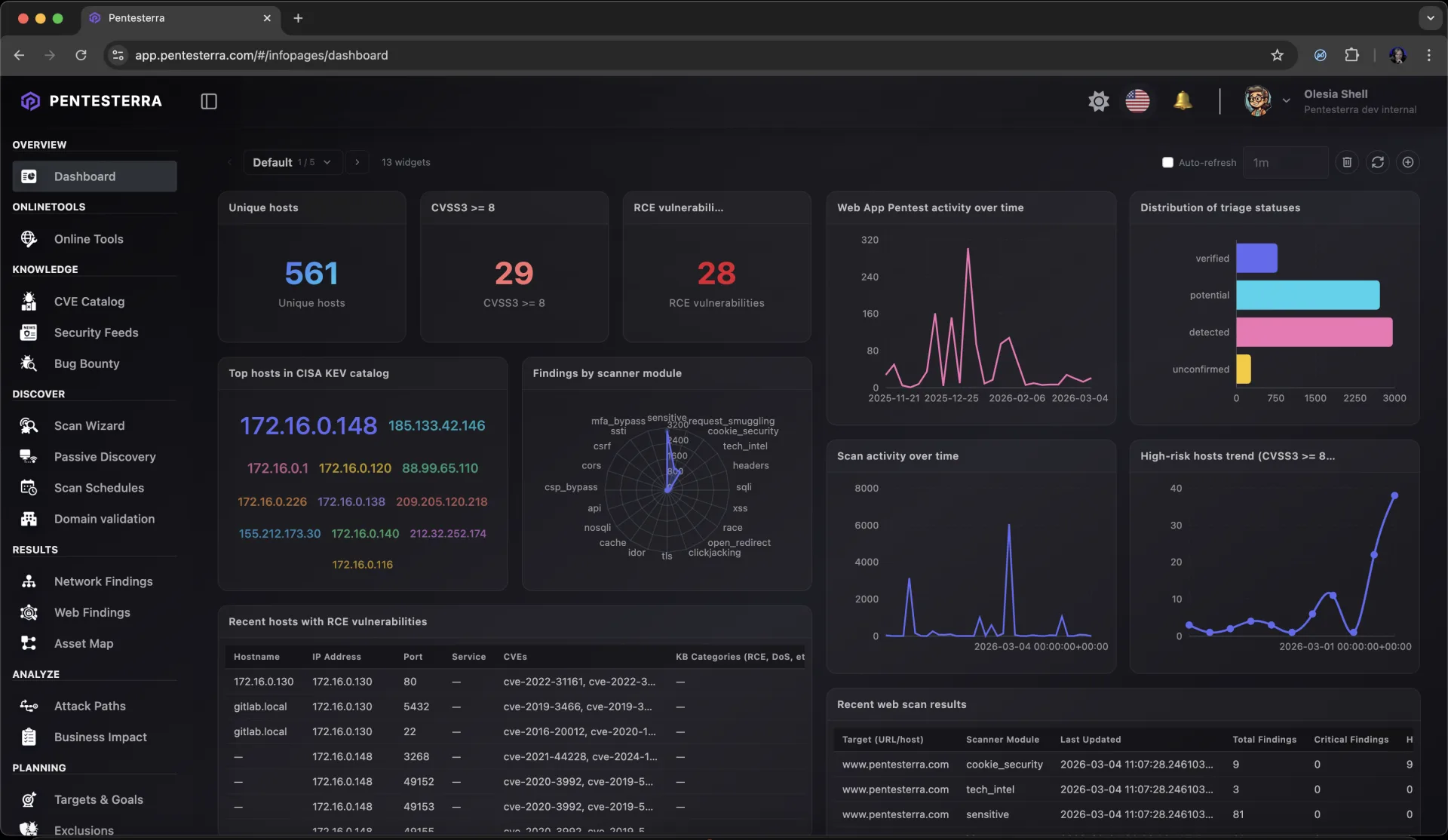
Task: Open the Attack Paths analyzer
Action: (90, 707)
